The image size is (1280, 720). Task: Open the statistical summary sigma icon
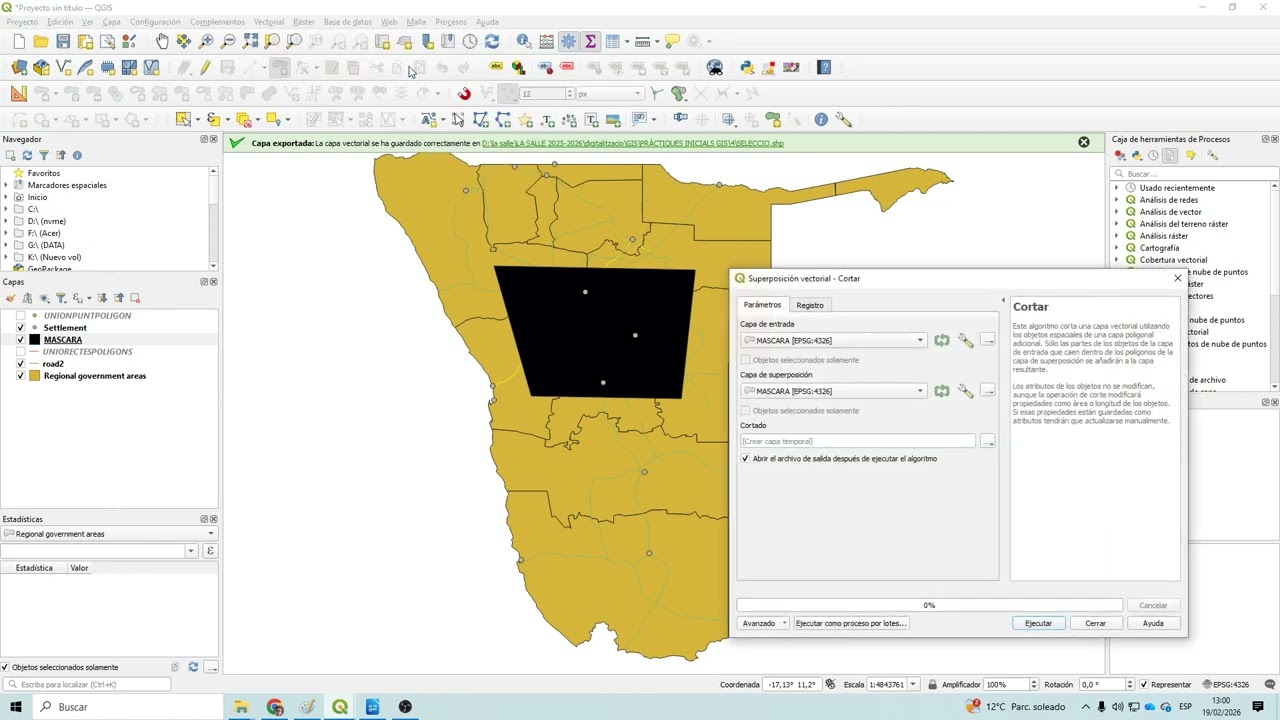point(590,41)
